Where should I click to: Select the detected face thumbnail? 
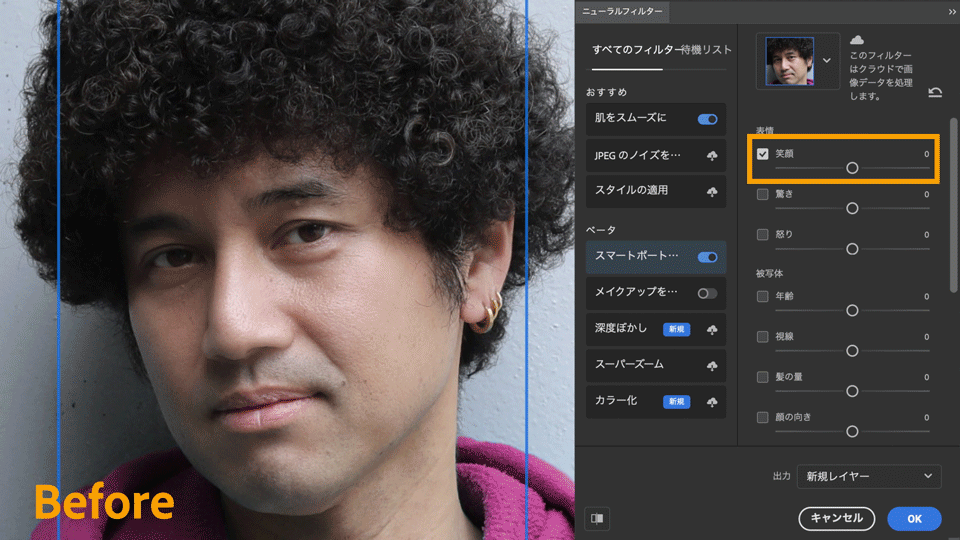coord(789,61)
